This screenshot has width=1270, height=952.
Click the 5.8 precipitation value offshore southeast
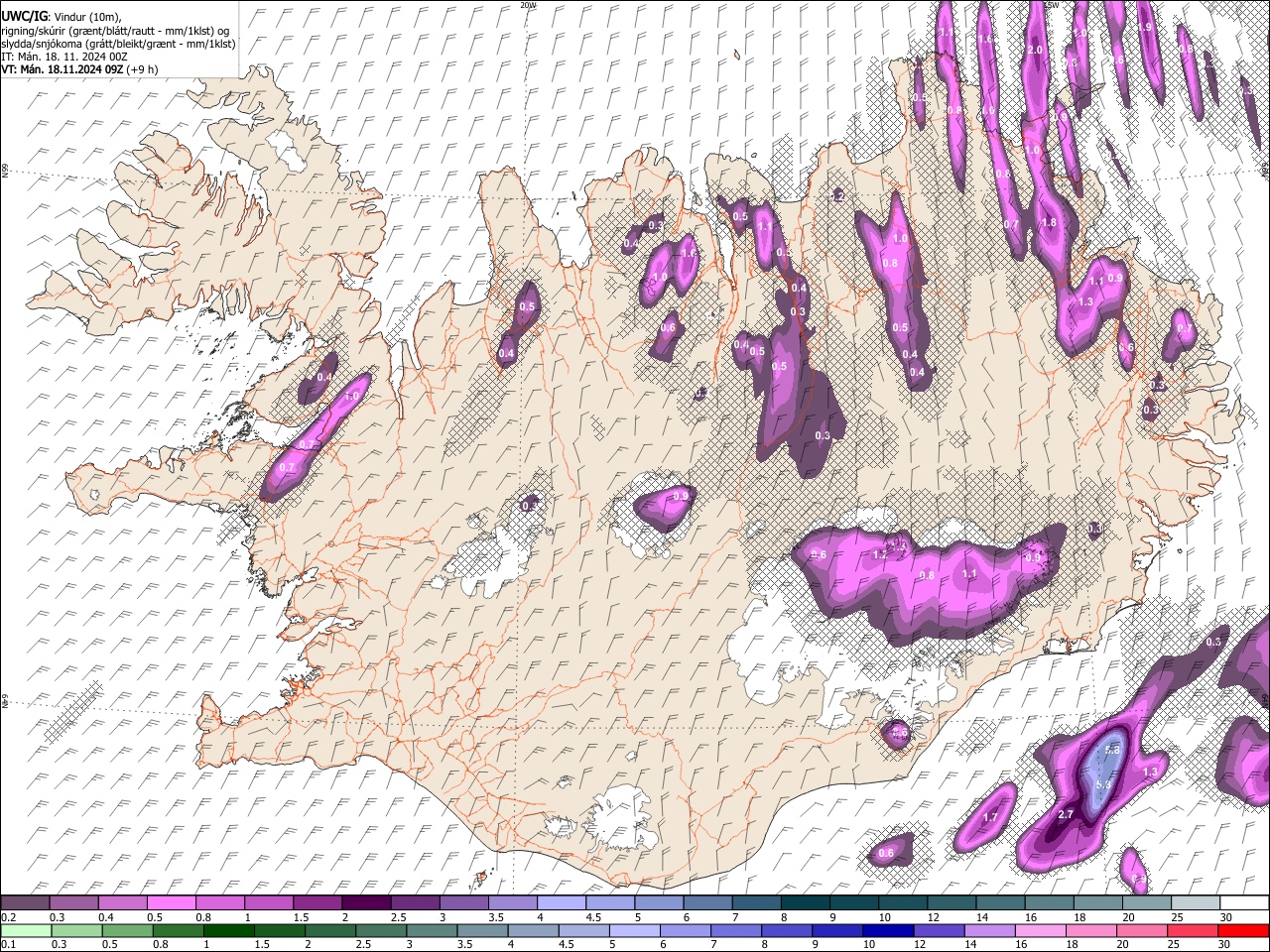[x=1111, y=751]
